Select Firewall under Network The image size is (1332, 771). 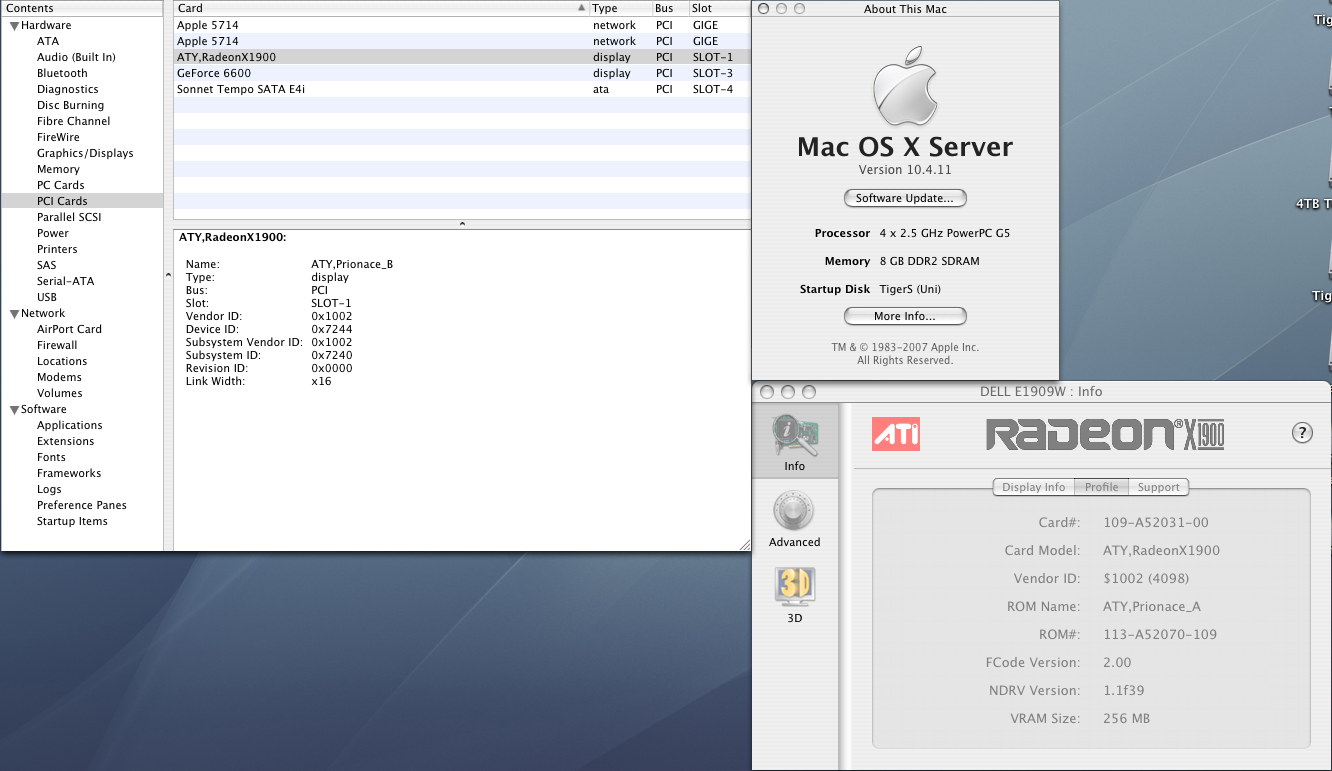[x=57, y=345]
